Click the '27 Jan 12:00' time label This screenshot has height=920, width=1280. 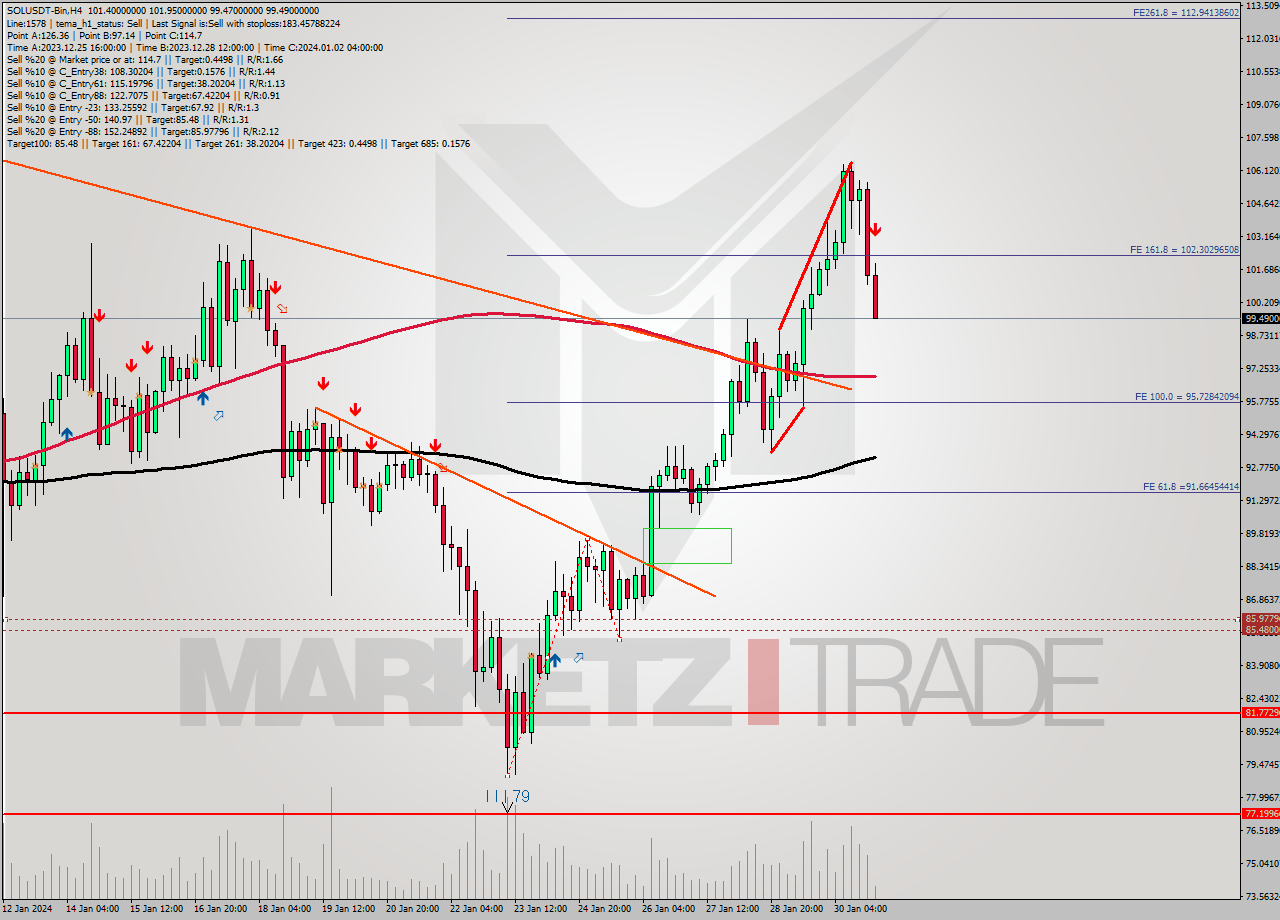[732, 910]
